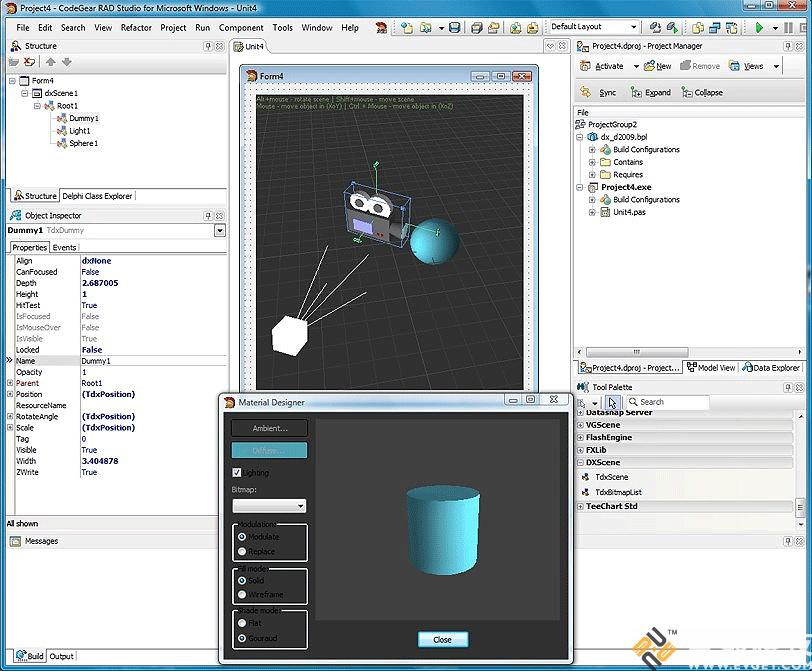The width and height of the screenshot is (812, 671).
Task: Open the Default Layout dropdown
Action: [633, 26]
